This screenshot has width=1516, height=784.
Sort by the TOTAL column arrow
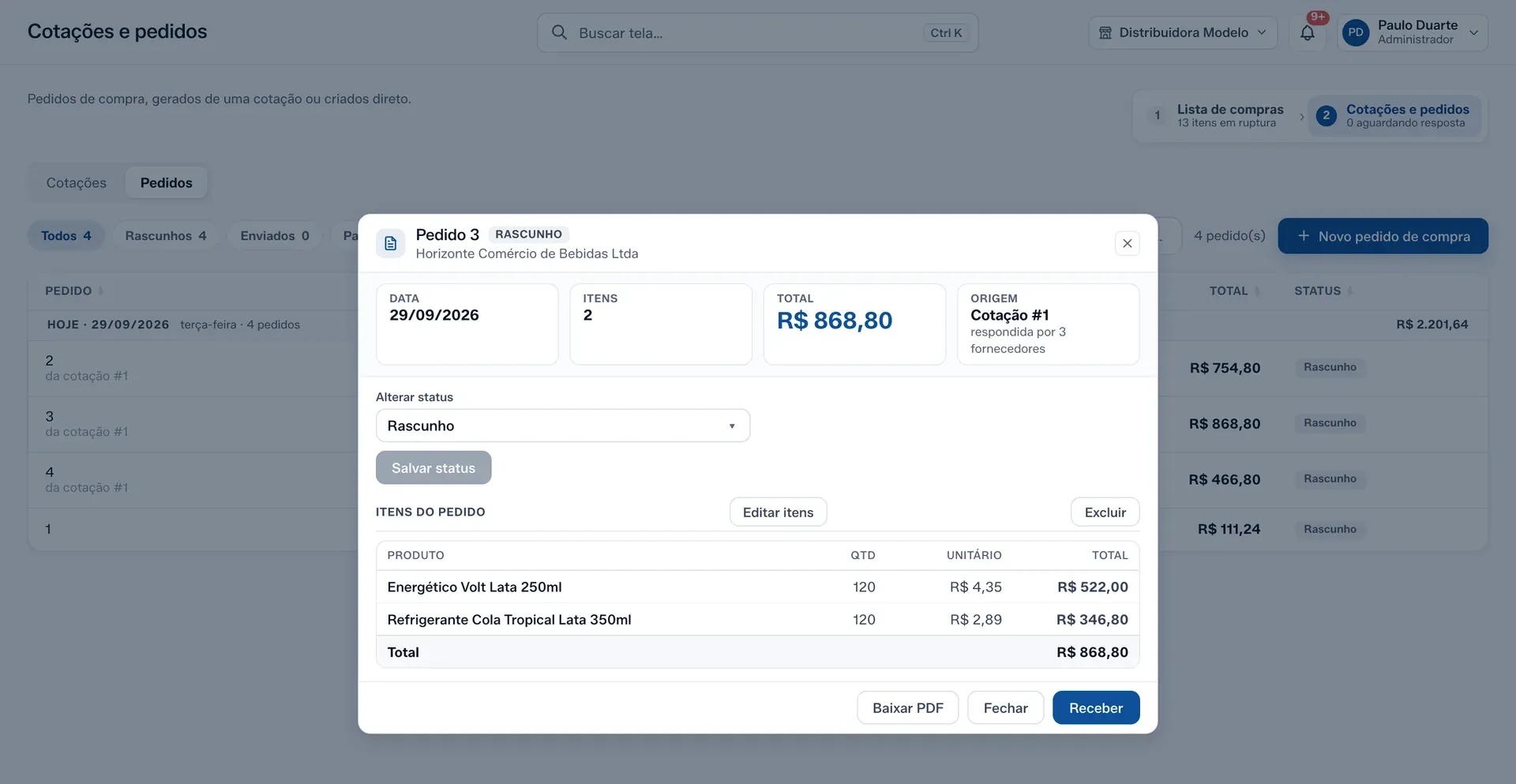pos(1257,291)
